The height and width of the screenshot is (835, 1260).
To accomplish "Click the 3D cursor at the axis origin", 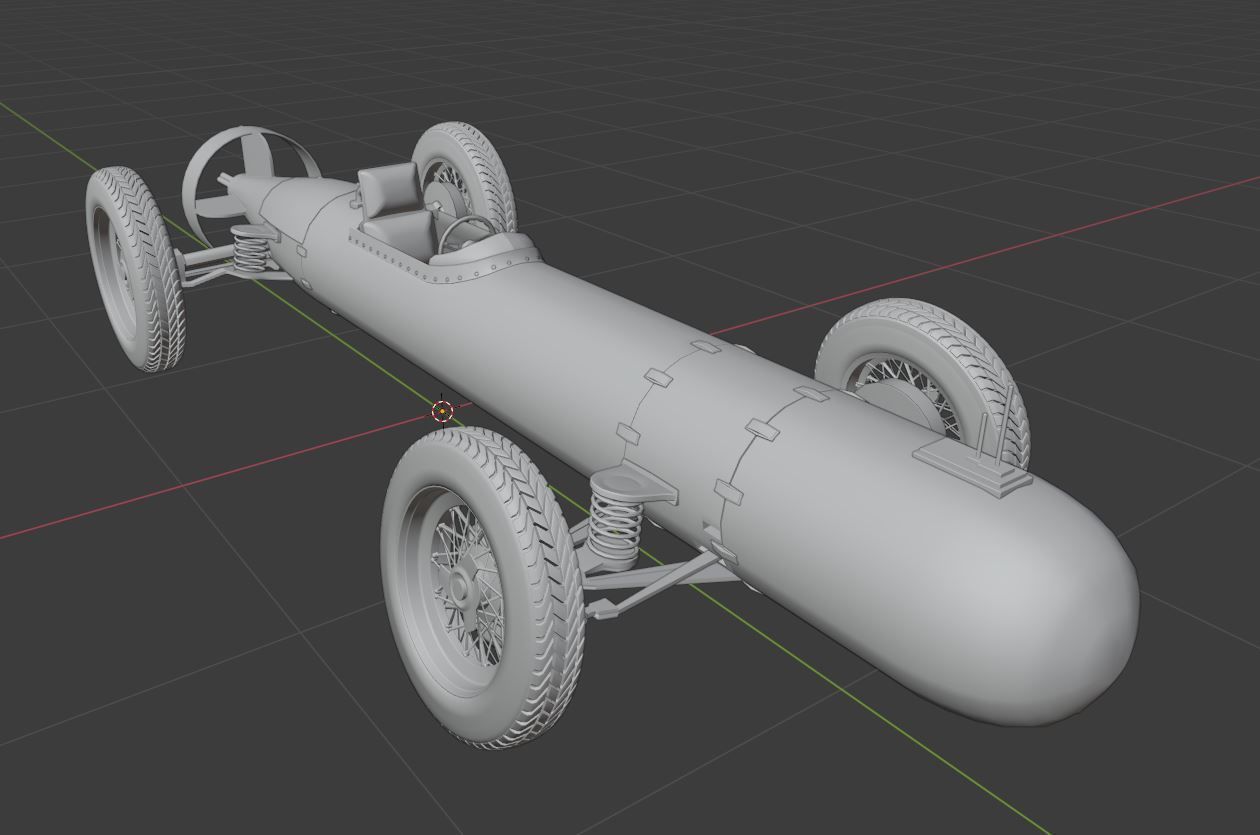I will tap(443, 410).
